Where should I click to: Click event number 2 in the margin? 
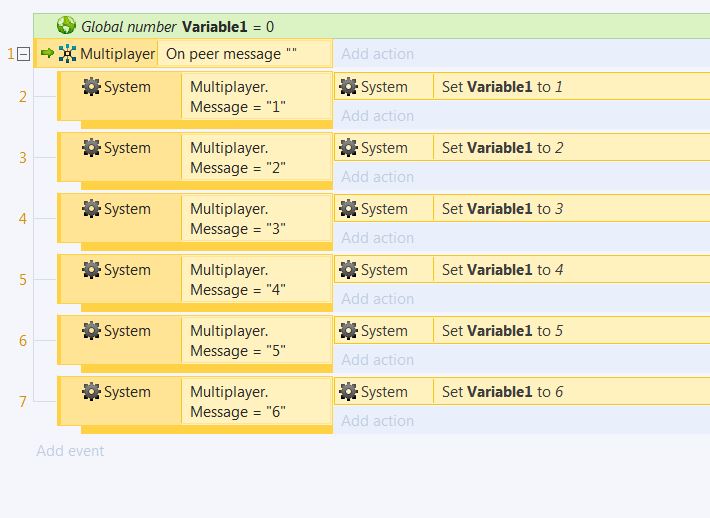pos(23,97)
